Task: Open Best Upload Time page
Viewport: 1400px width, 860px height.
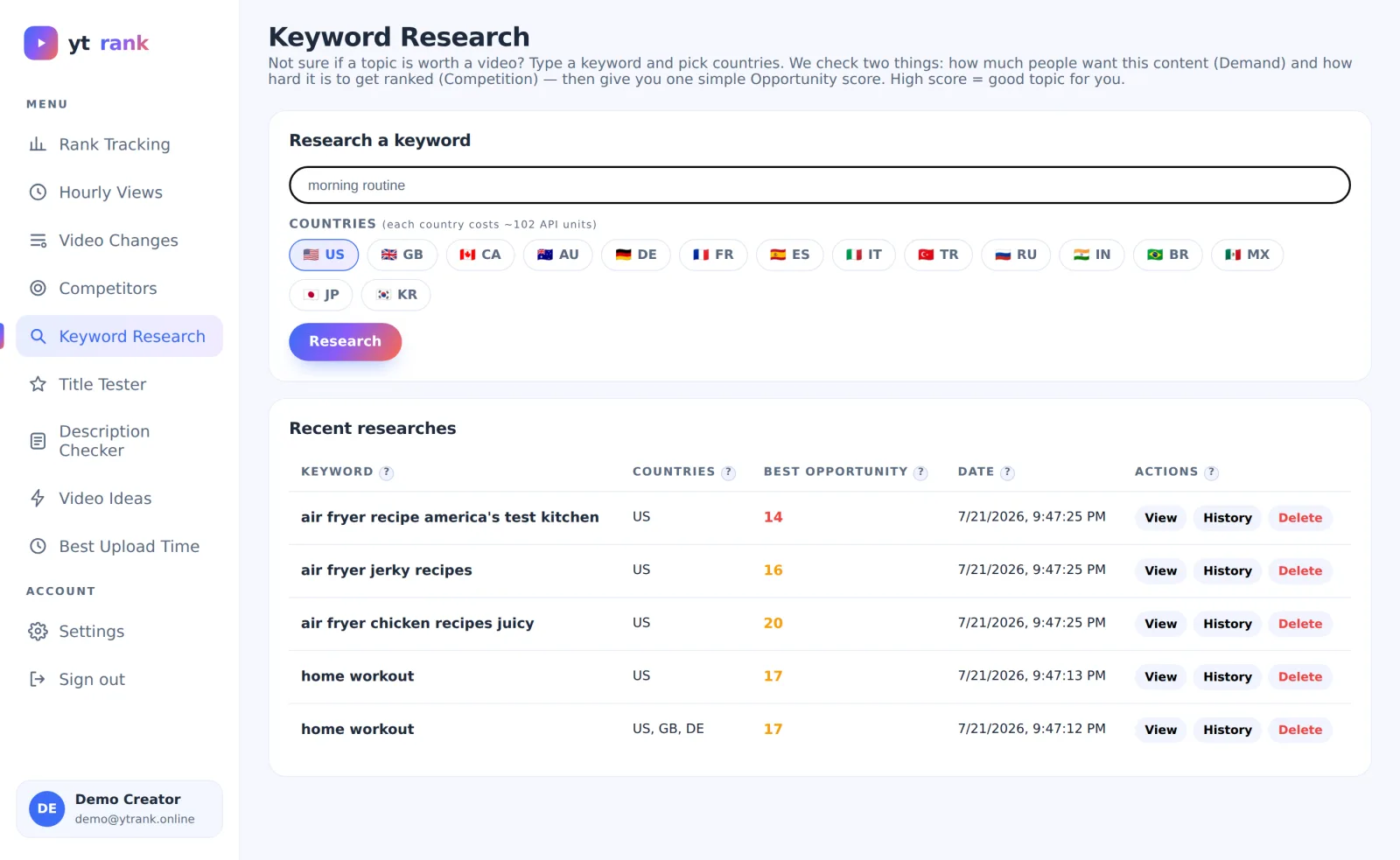Action: 119,546
